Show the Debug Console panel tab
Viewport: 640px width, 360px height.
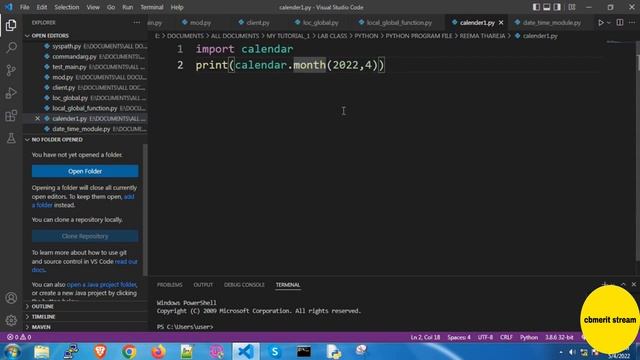pyautogui.click(x=244, y=284)
